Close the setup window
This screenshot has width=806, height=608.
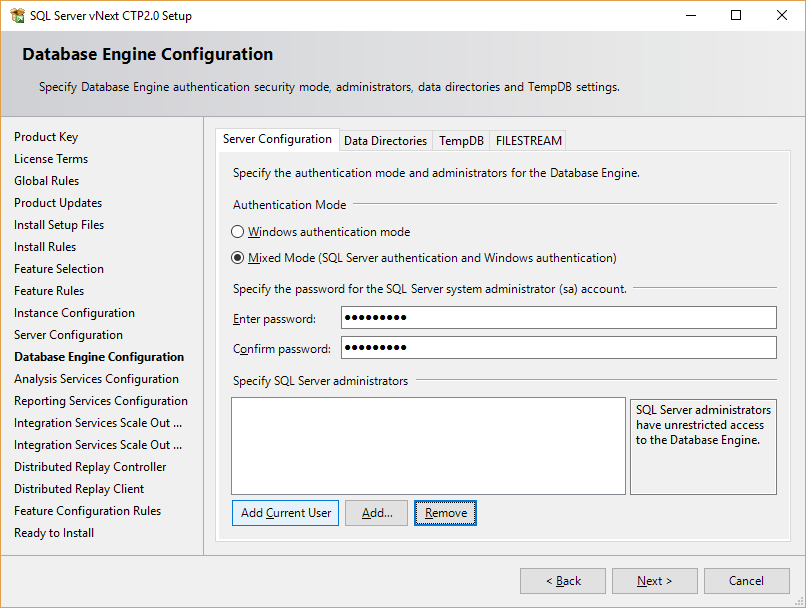tap(781, 15)
